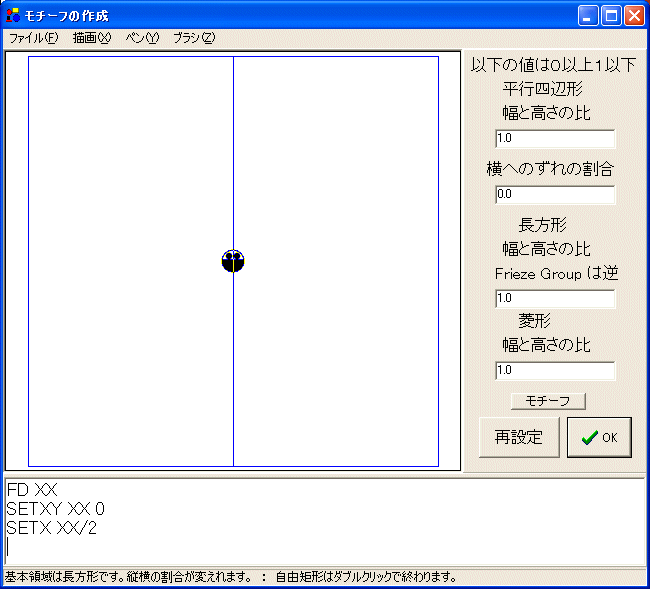Click the 'SETX XX/2' command line

pos(51,528)
